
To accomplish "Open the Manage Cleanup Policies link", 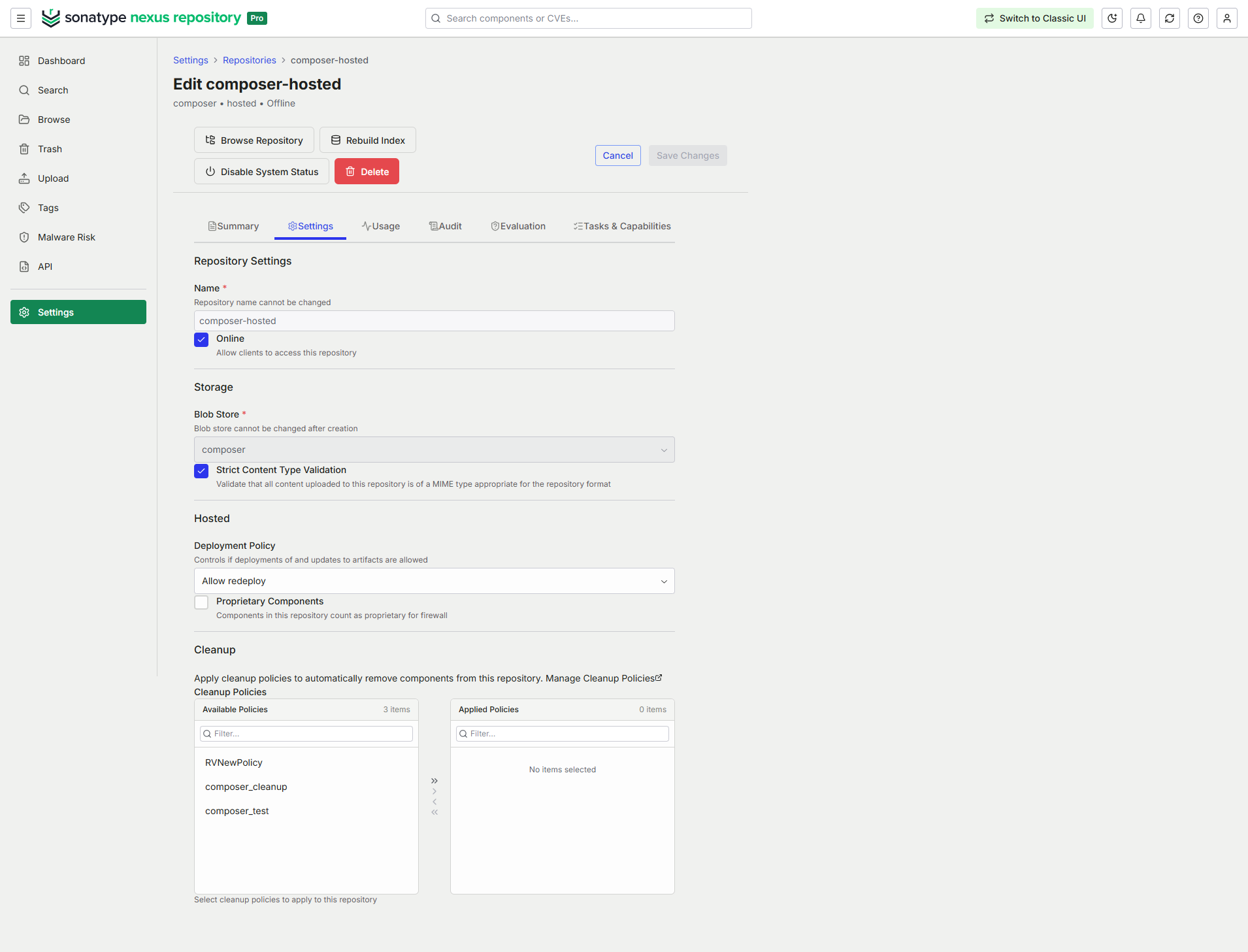I will coord(604,678).
